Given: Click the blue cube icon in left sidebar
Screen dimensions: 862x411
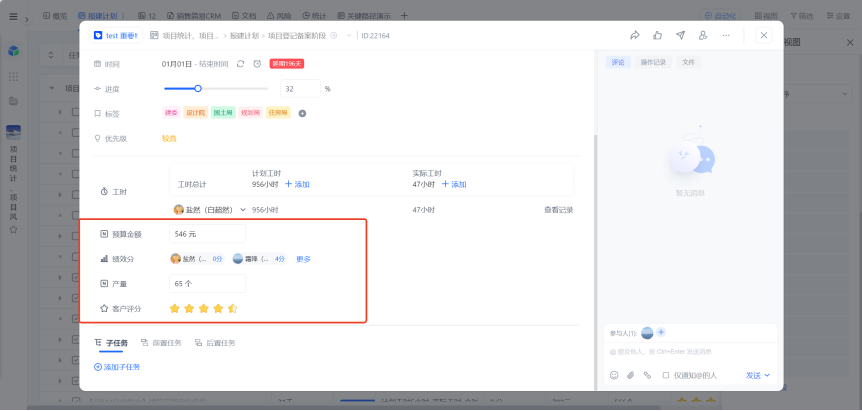Looking at the screenshot, I should (14, 51).
